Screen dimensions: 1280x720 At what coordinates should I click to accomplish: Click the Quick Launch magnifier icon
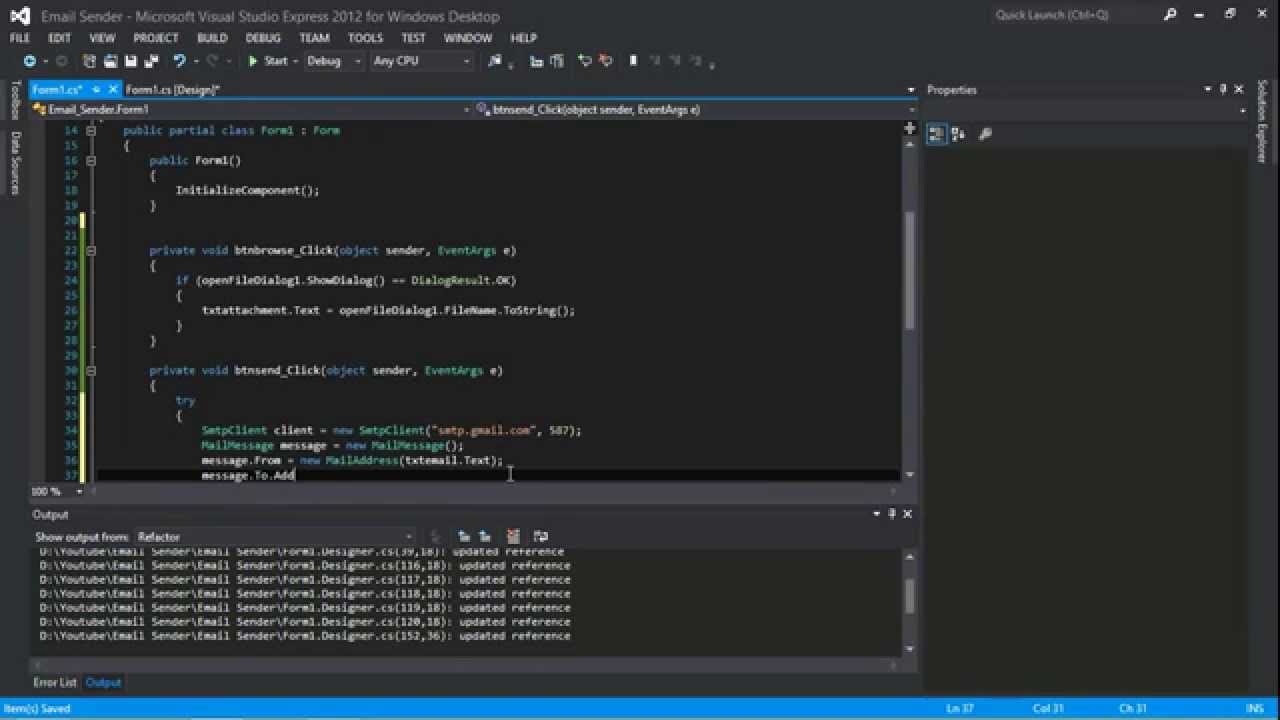[x=1170, y=15]
